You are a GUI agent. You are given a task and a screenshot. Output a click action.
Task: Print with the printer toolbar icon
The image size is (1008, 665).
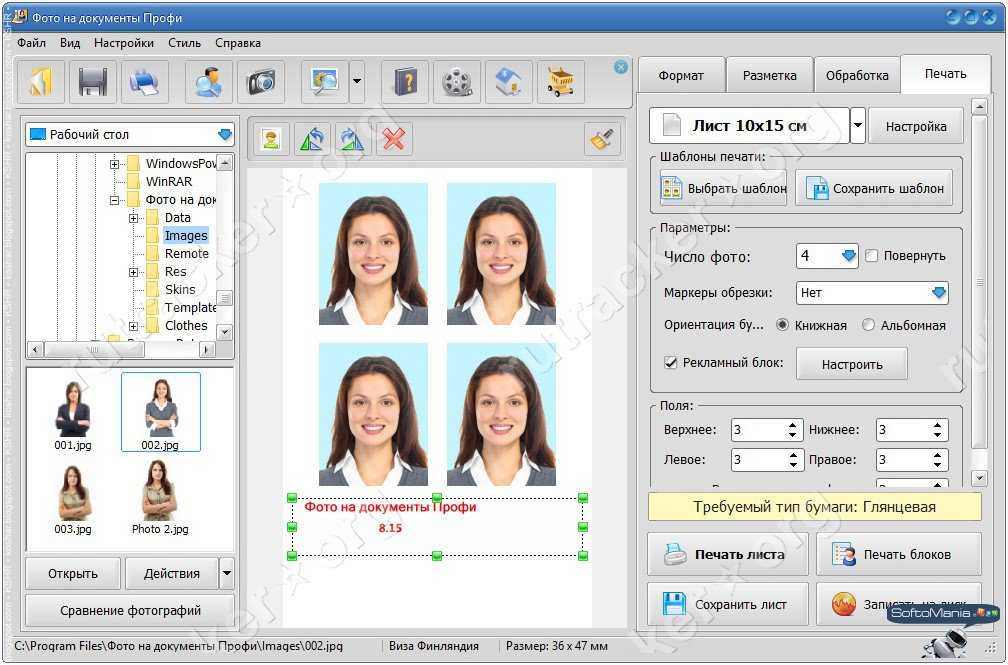pos(144,82)
